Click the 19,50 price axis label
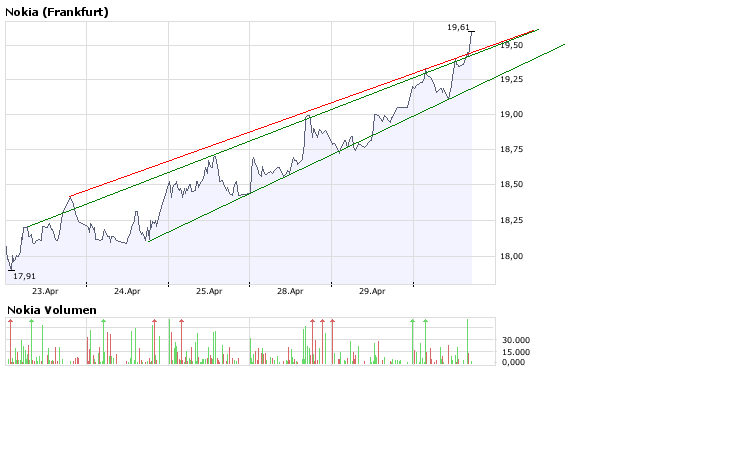The width and height of the screenshot is (738, 475). tap(512, 45)
